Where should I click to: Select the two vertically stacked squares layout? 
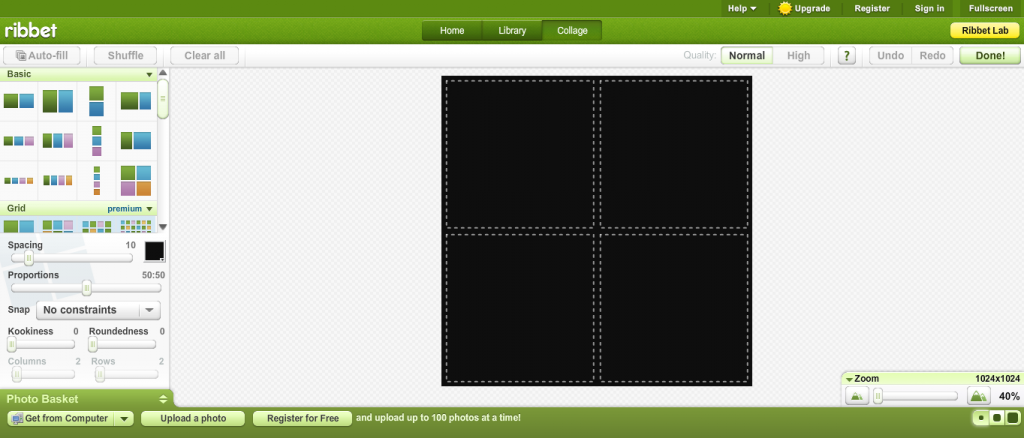pyautogui.click(x=97, y=101)
